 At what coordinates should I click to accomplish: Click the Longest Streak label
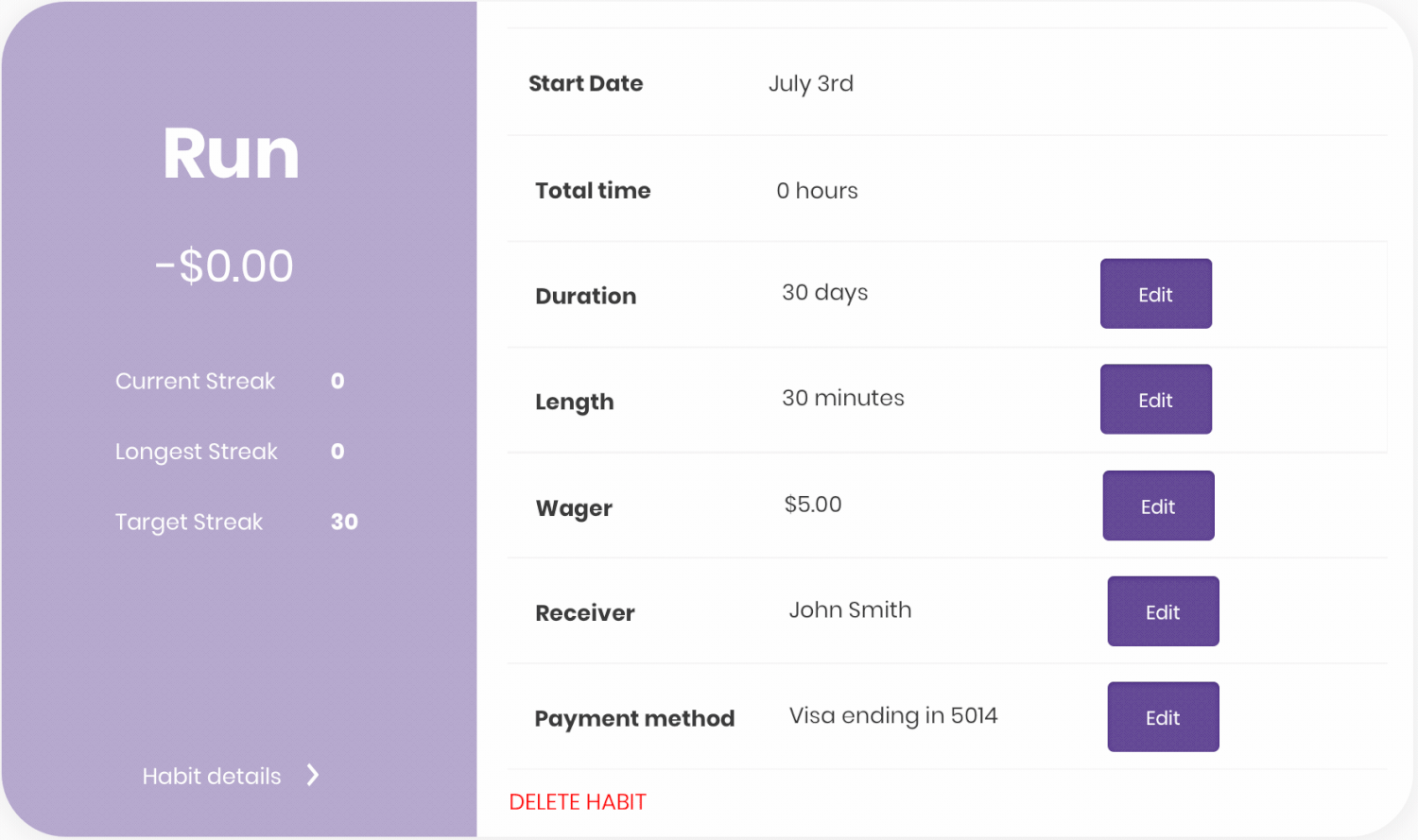click(197, 452)
